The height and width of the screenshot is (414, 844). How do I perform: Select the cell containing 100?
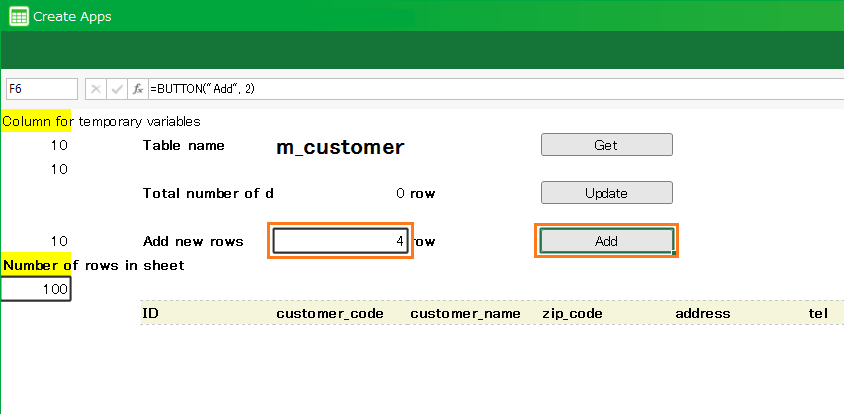tap(36, 290)
